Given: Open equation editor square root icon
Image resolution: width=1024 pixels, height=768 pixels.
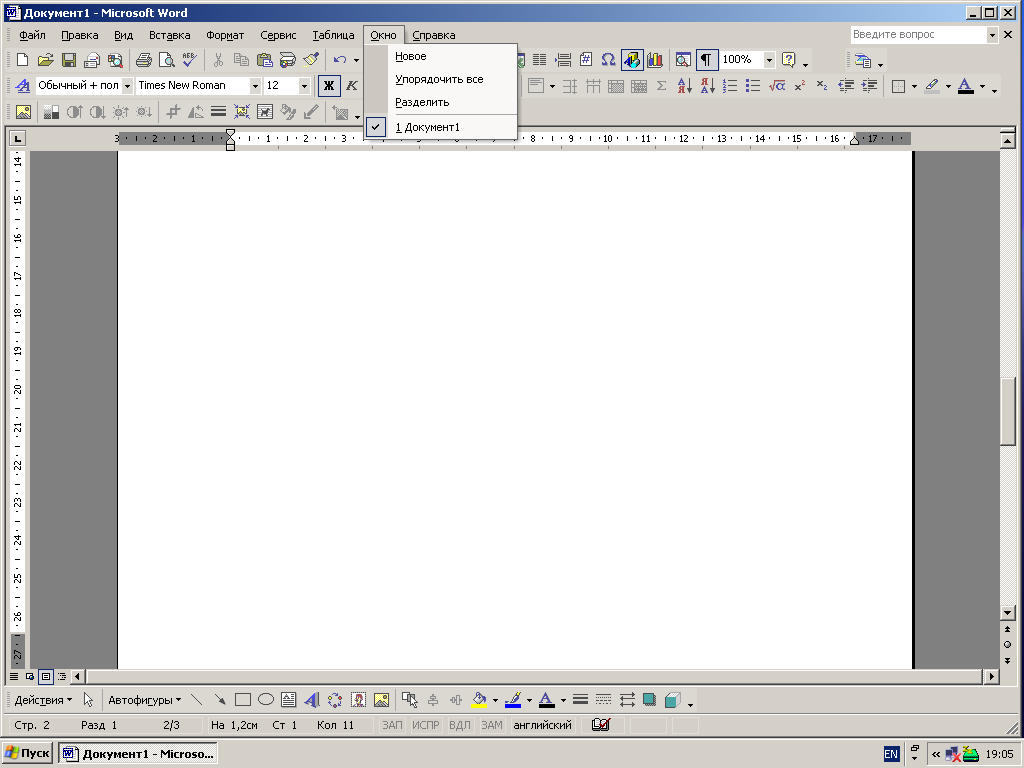Looking at the screenshot, I should coord(776,86).
